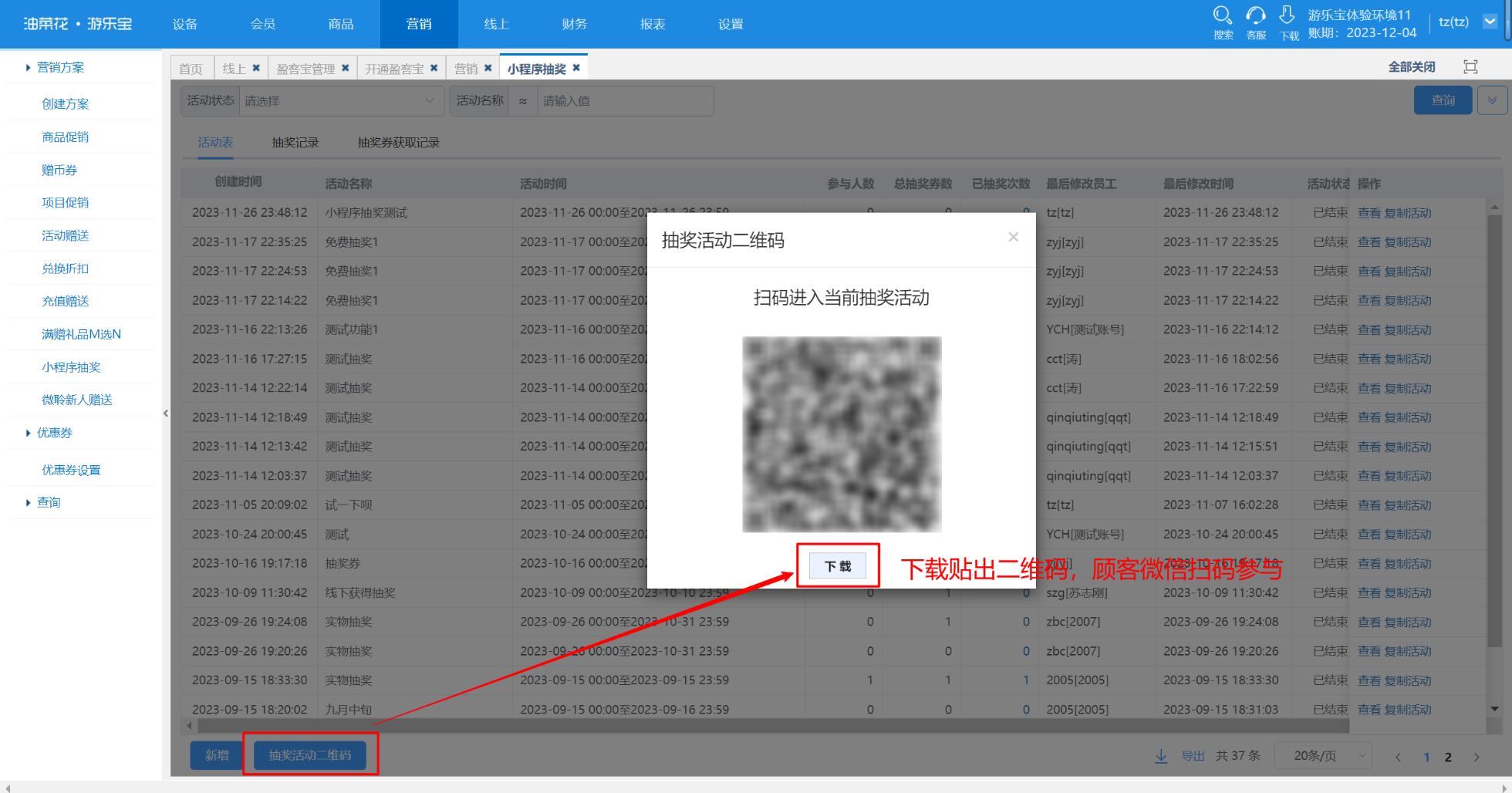
Task: Click the 新增 button
Action: 217,755
